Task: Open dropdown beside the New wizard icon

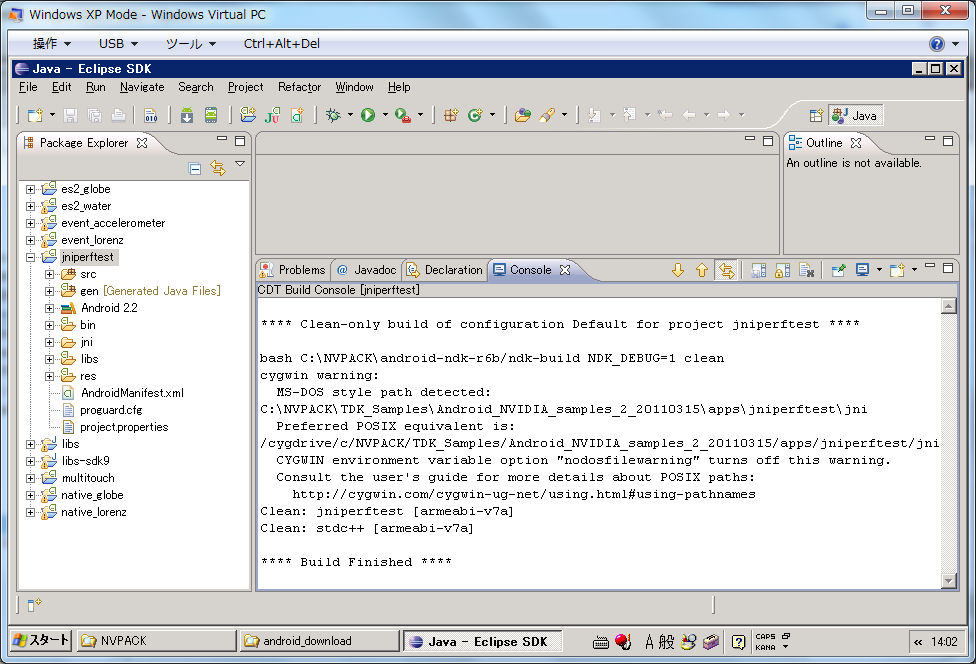Action: (x=52, y=115)
